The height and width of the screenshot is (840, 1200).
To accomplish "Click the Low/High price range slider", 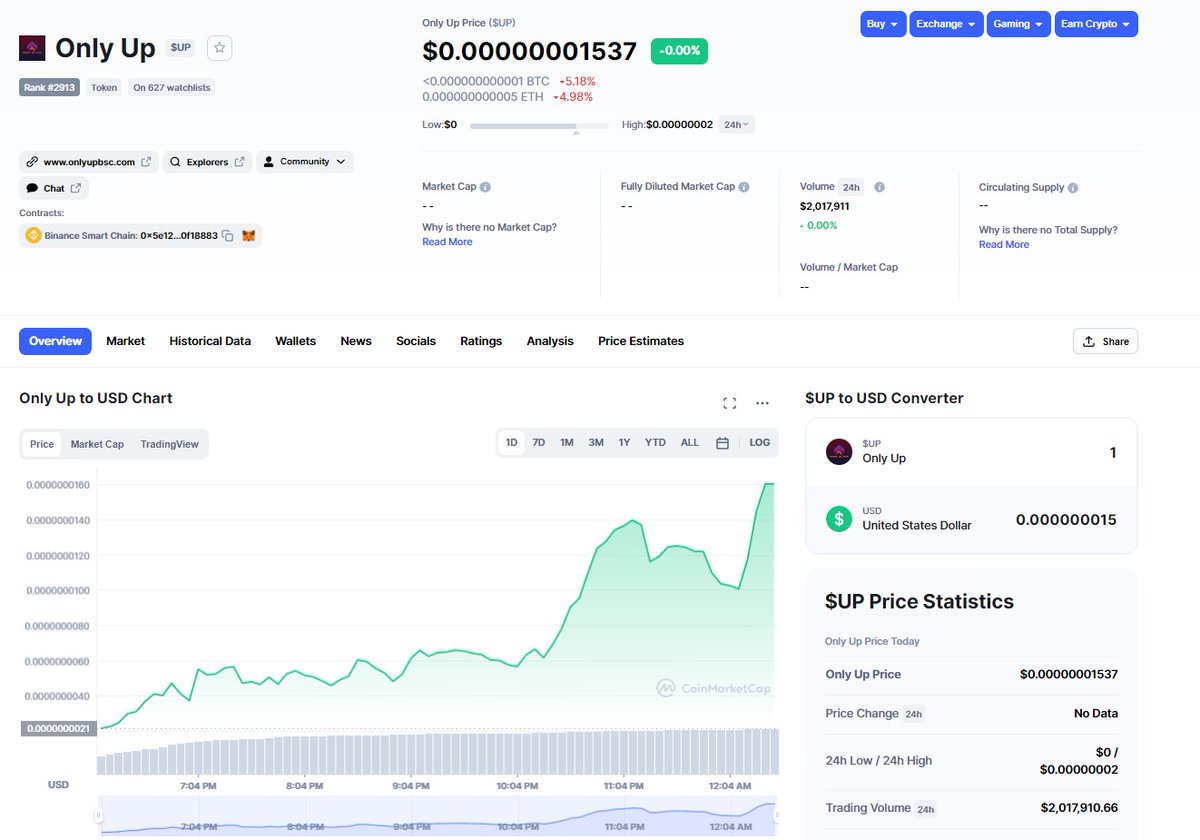I will [538, 125].
